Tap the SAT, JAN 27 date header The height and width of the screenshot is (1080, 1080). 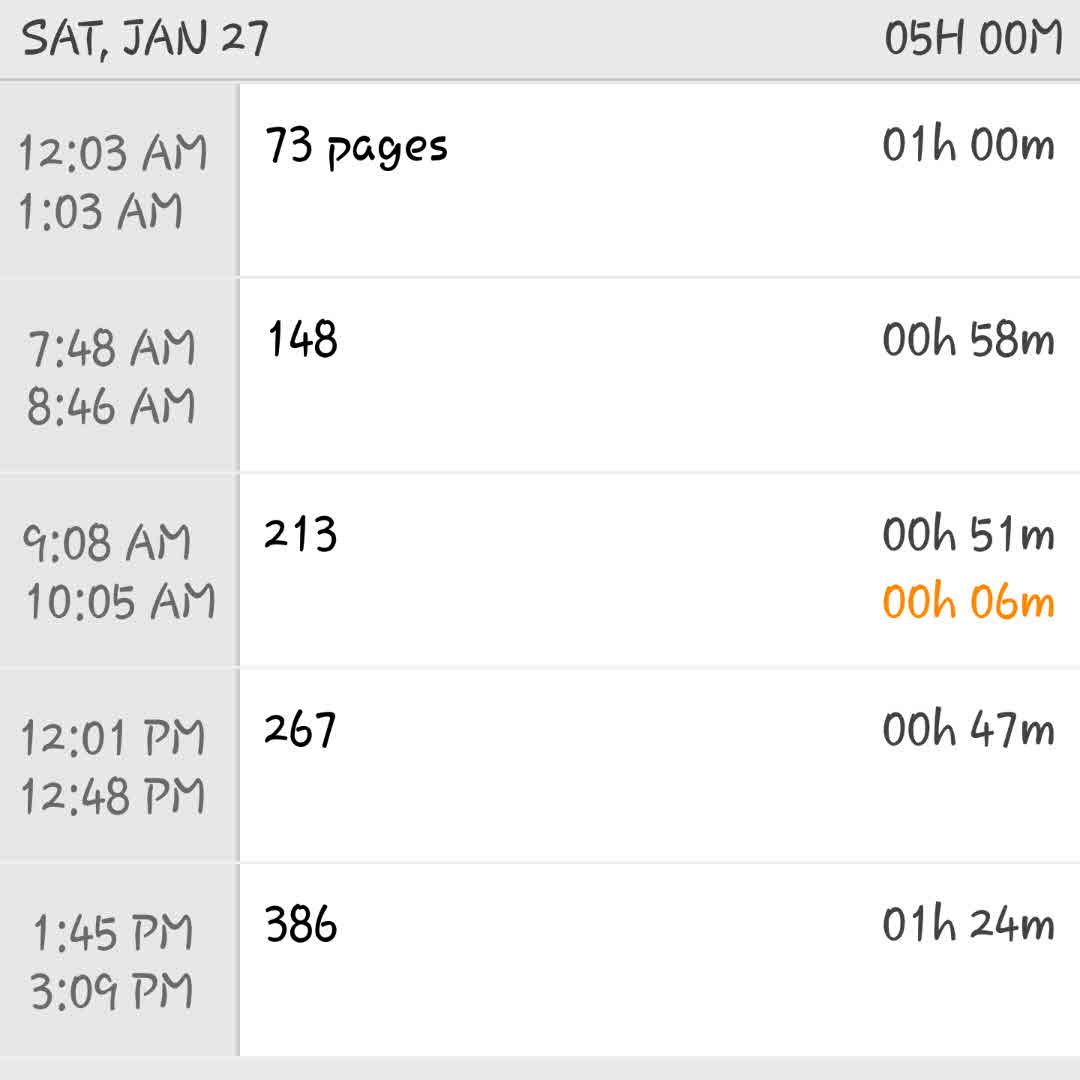click(146, 39)
